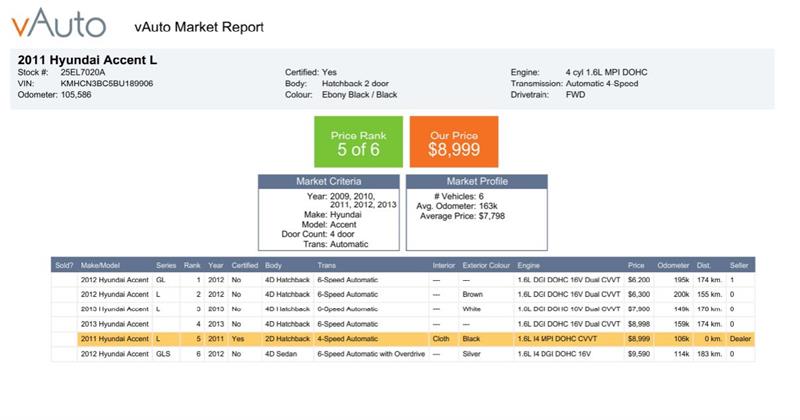Click the $9,590 price cell

[x=639, y=354]
